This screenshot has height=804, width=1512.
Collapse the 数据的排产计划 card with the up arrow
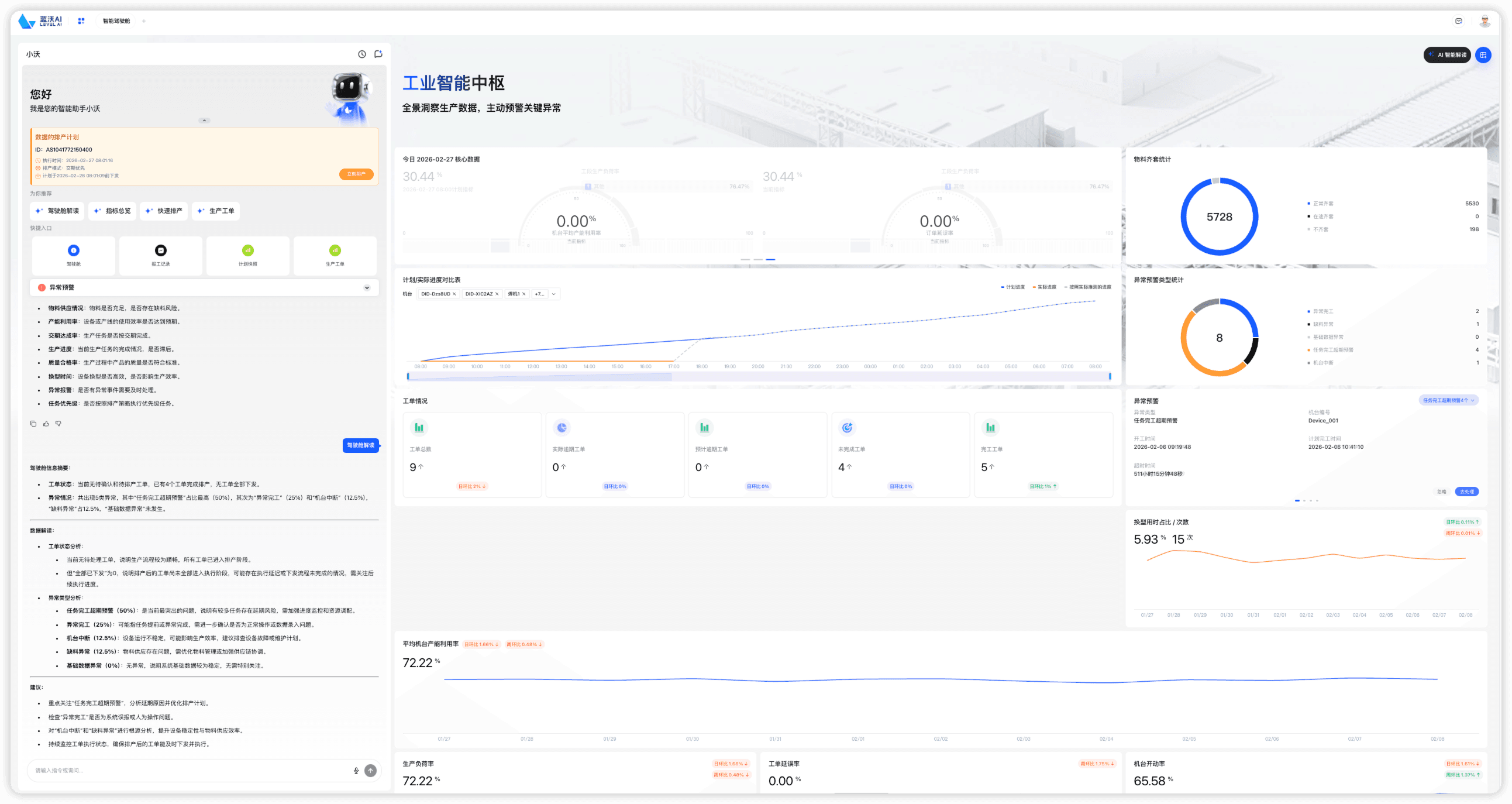(x=204, y=121)
